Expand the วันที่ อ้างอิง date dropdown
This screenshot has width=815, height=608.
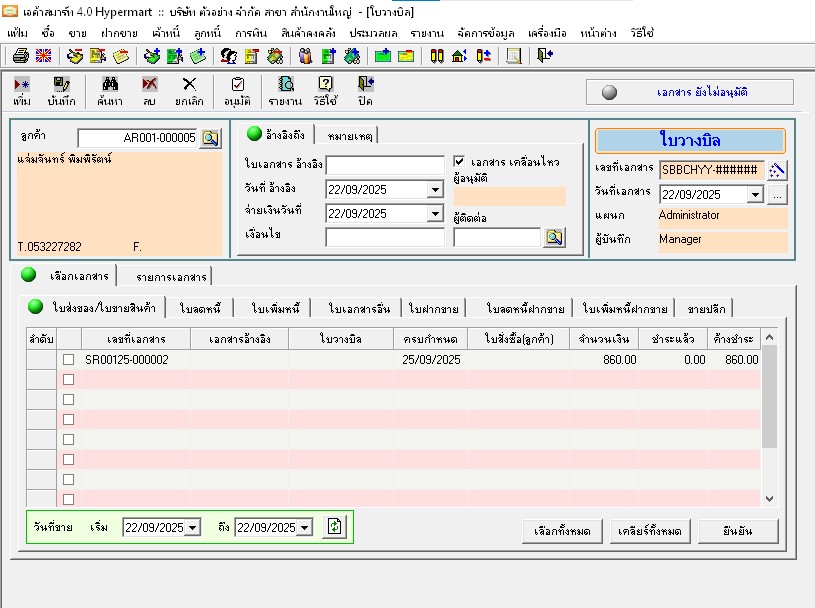pyautogui.click(x=434, y=190)
